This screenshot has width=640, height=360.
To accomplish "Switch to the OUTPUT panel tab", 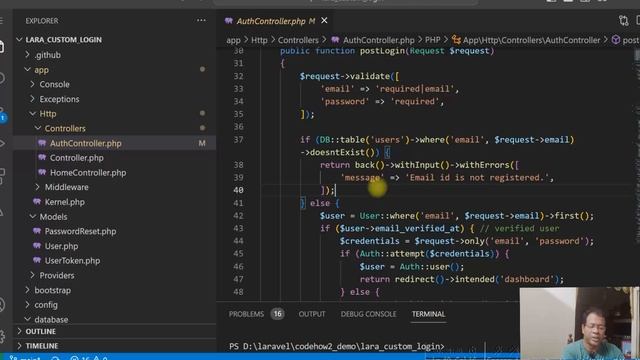I will [312, 314].
